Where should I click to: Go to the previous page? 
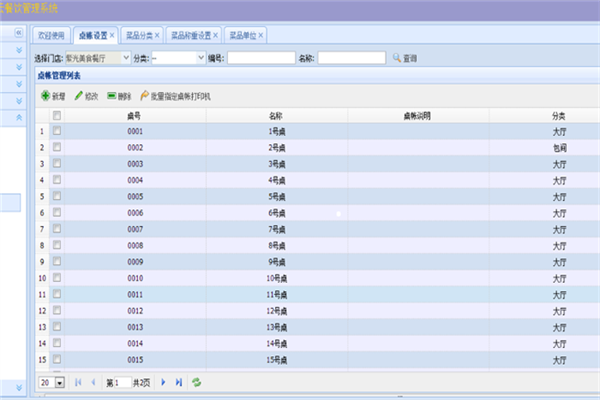(x=93, y=382)
